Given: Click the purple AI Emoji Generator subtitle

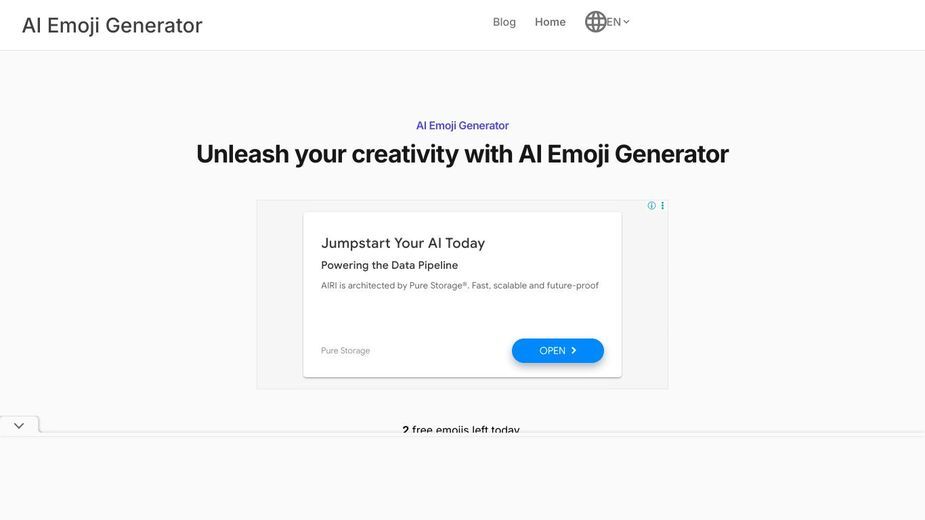Looking at the screenshot, I should pos(462,126).
